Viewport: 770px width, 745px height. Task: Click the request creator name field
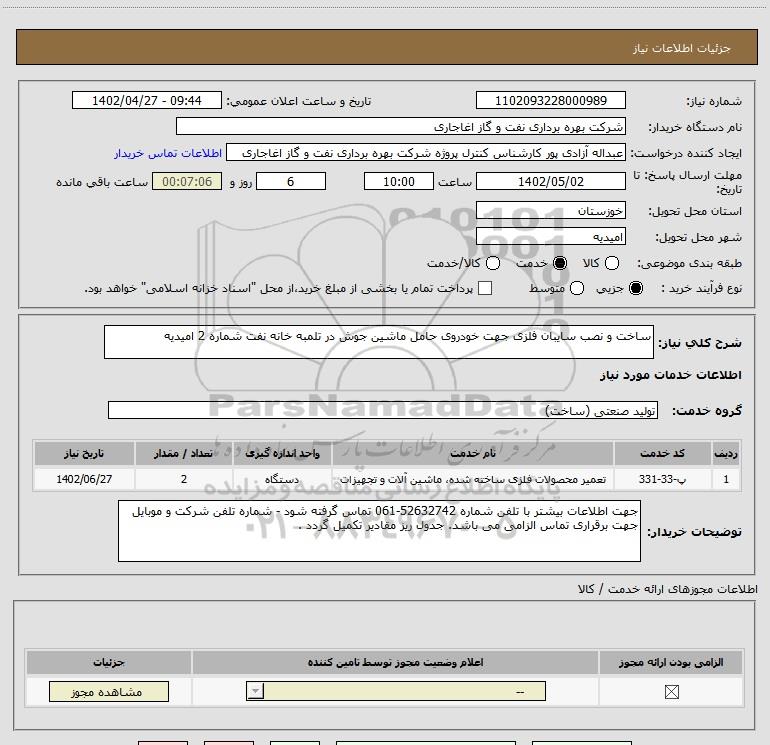pos(426,153)
